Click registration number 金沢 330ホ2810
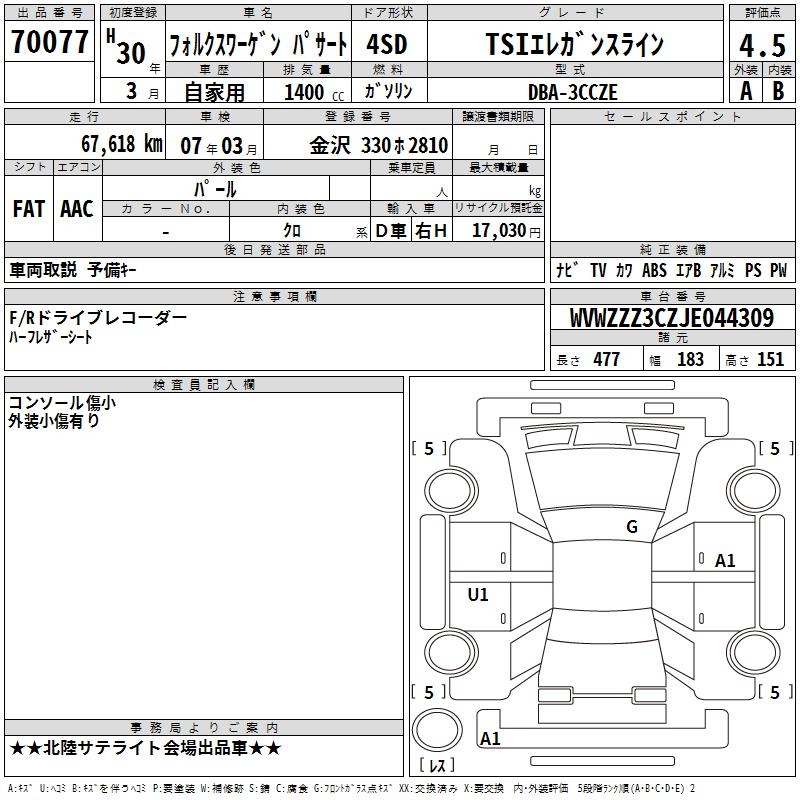 (x=379, y=145)
